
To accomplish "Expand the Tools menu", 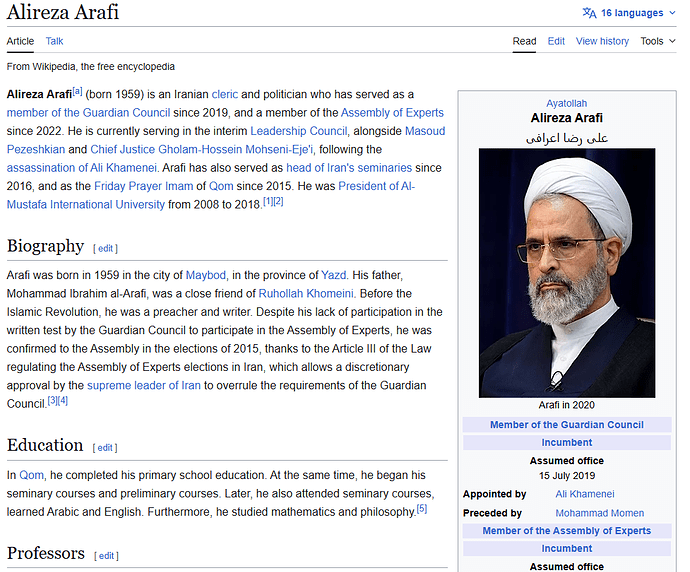I will click(656, 41).
